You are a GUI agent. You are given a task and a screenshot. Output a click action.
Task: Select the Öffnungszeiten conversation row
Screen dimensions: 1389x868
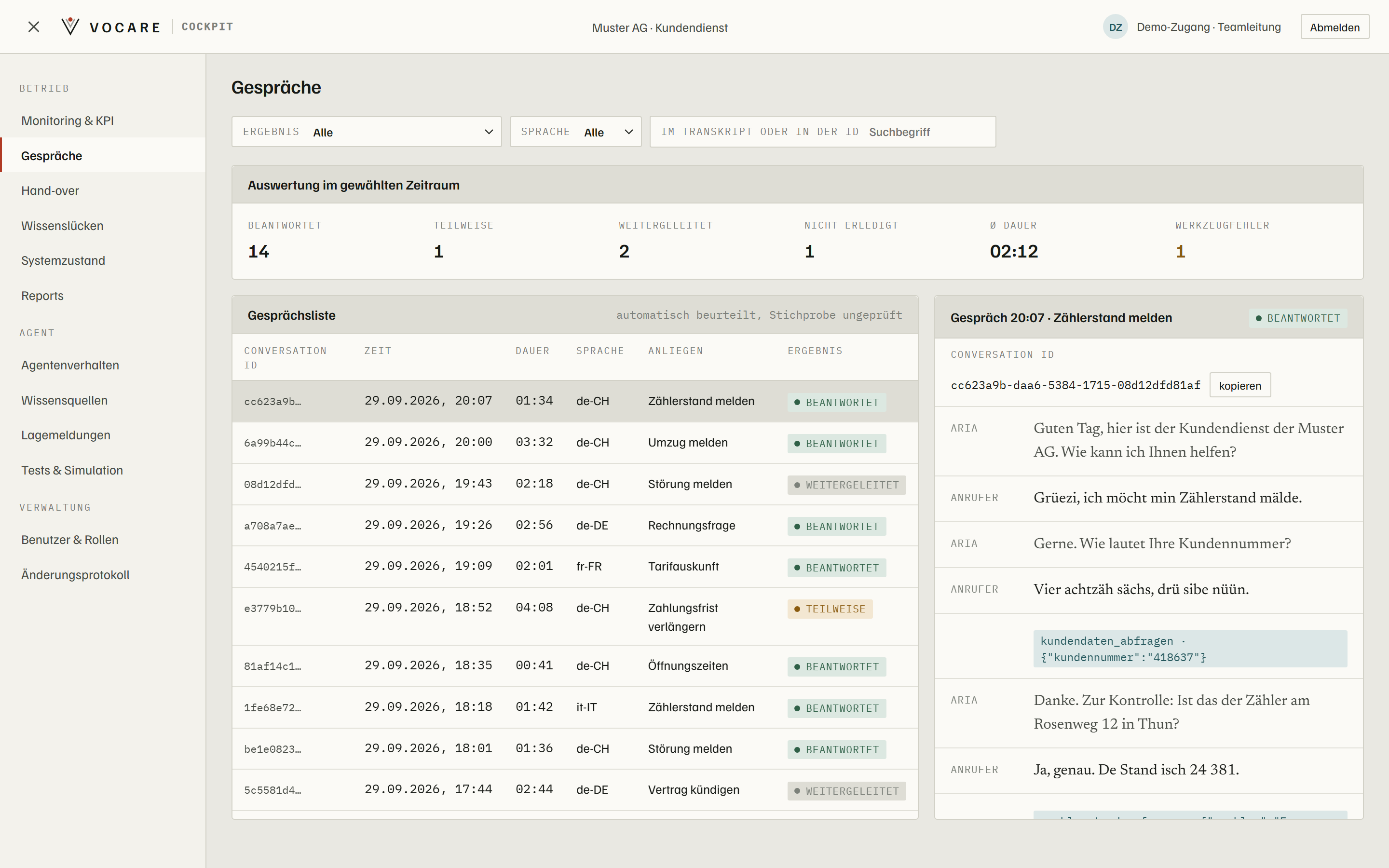click(574, 666)
